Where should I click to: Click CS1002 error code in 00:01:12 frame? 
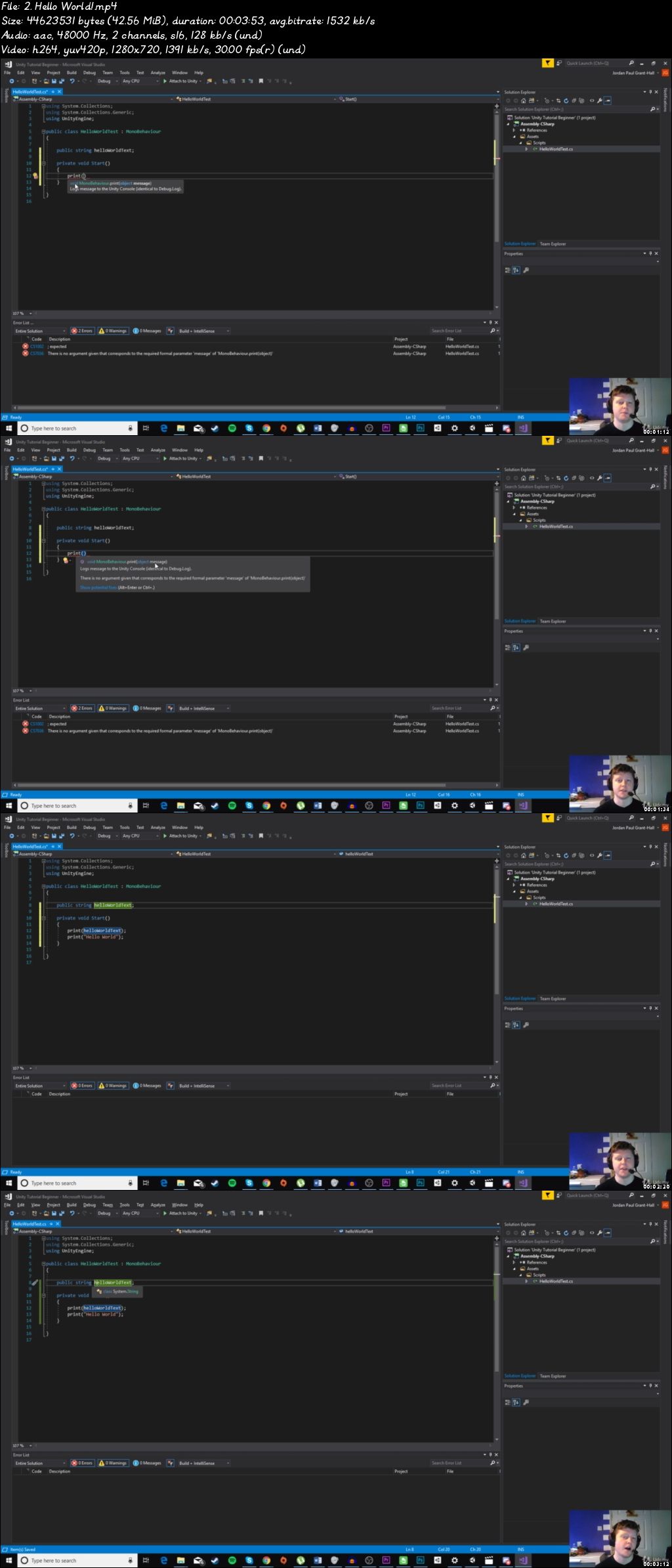click(x=37, y=347)
